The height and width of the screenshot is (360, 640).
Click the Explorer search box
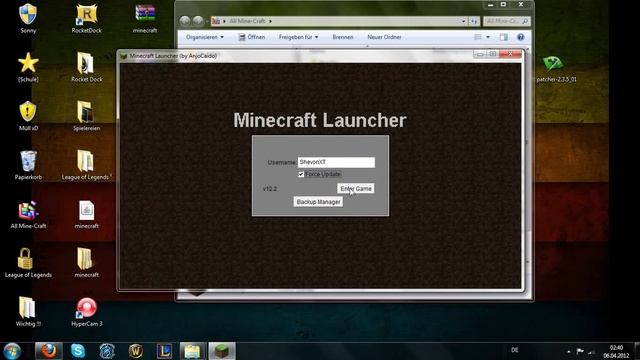tap(506, 21)
